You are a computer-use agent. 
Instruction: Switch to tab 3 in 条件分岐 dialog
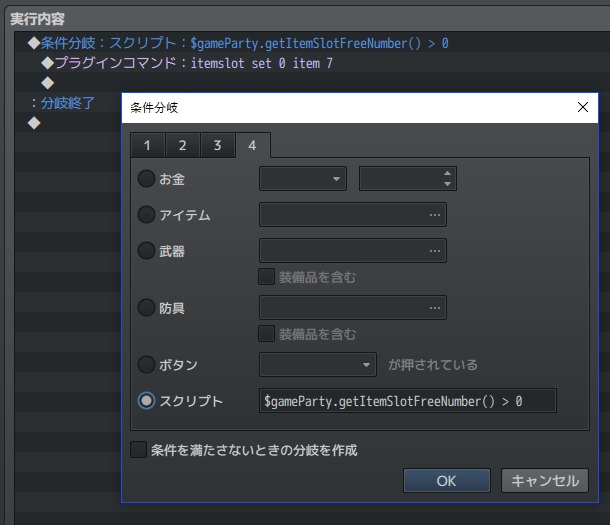[217, 145]
